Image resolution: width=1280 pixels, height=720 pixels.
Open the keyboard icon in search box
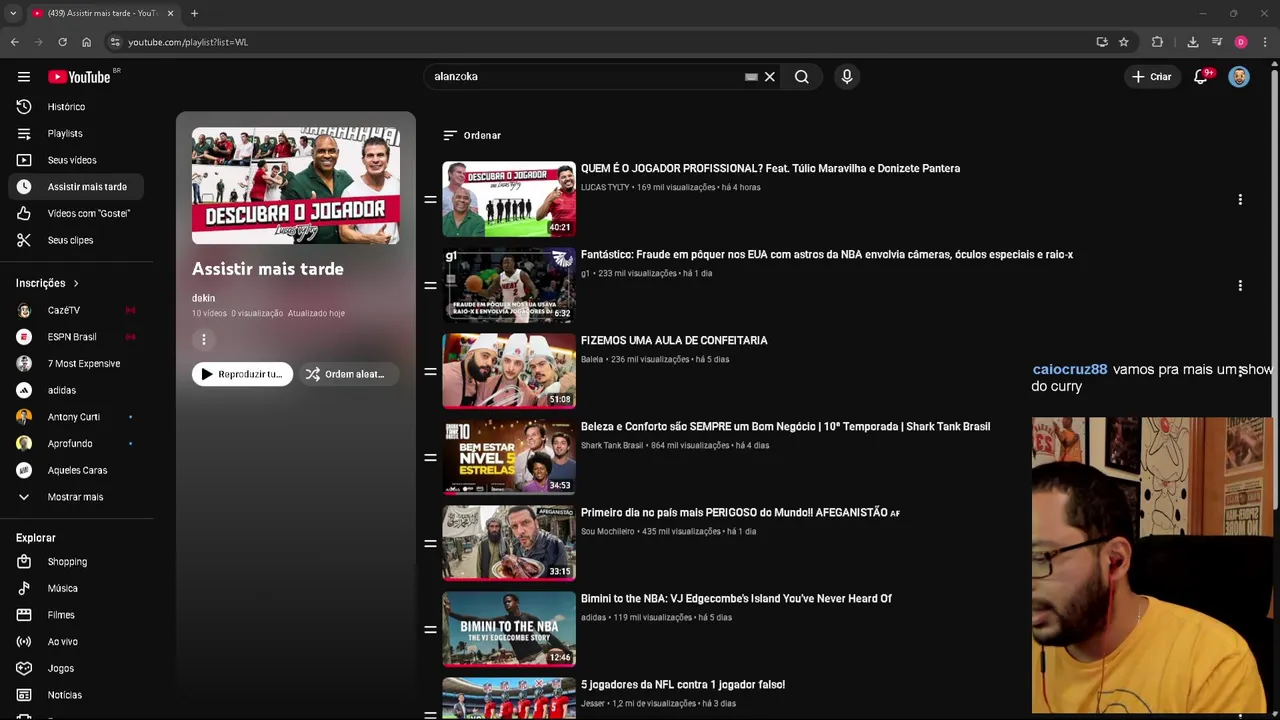[751, 77]
